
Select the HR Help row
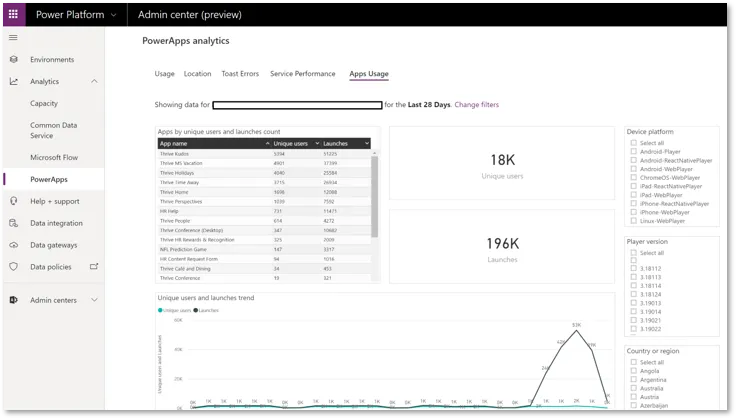click(x=264, y=211)
